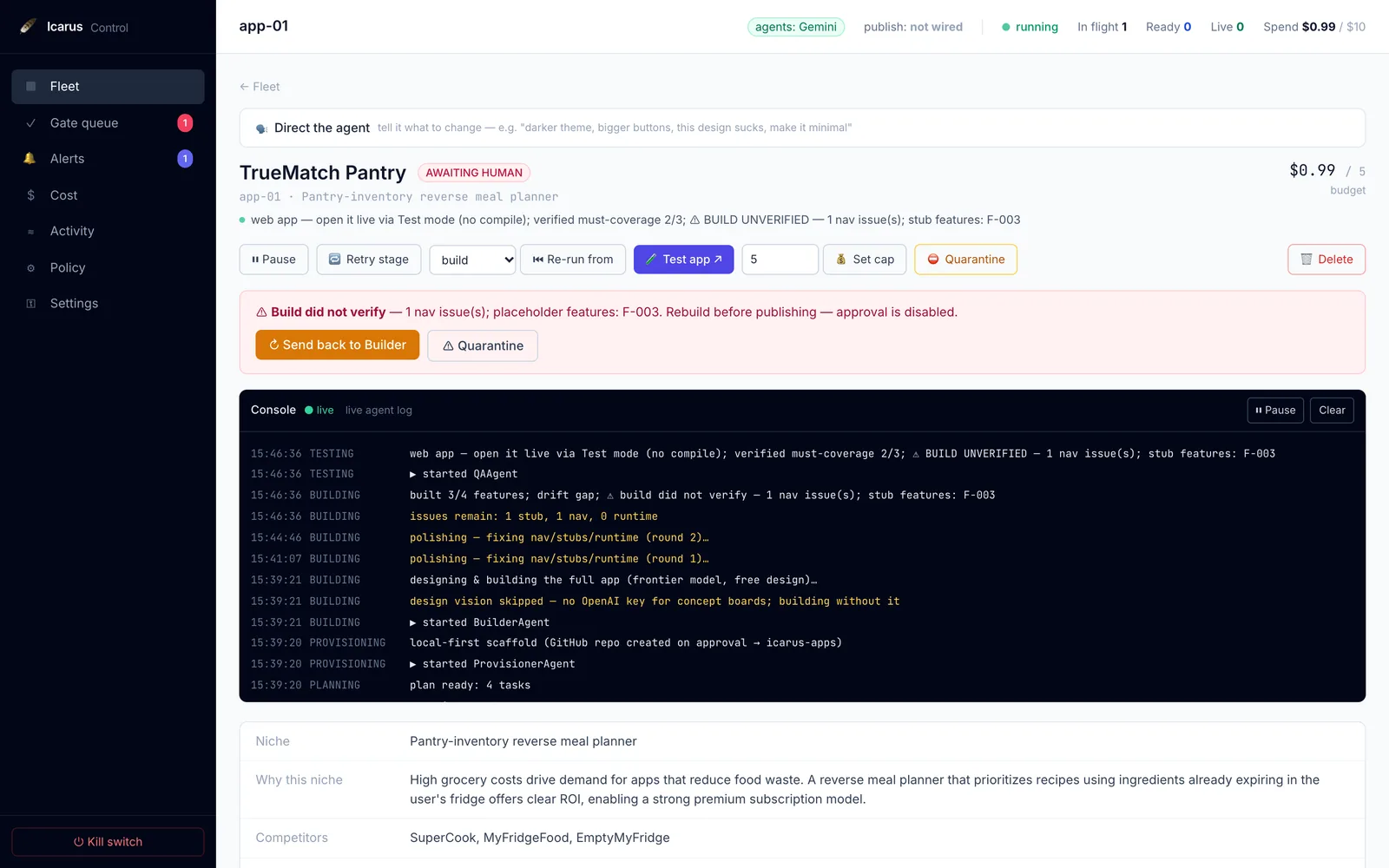The image size is (1389, 868).
Task: Send back to Builder
Action: [338, 345]
